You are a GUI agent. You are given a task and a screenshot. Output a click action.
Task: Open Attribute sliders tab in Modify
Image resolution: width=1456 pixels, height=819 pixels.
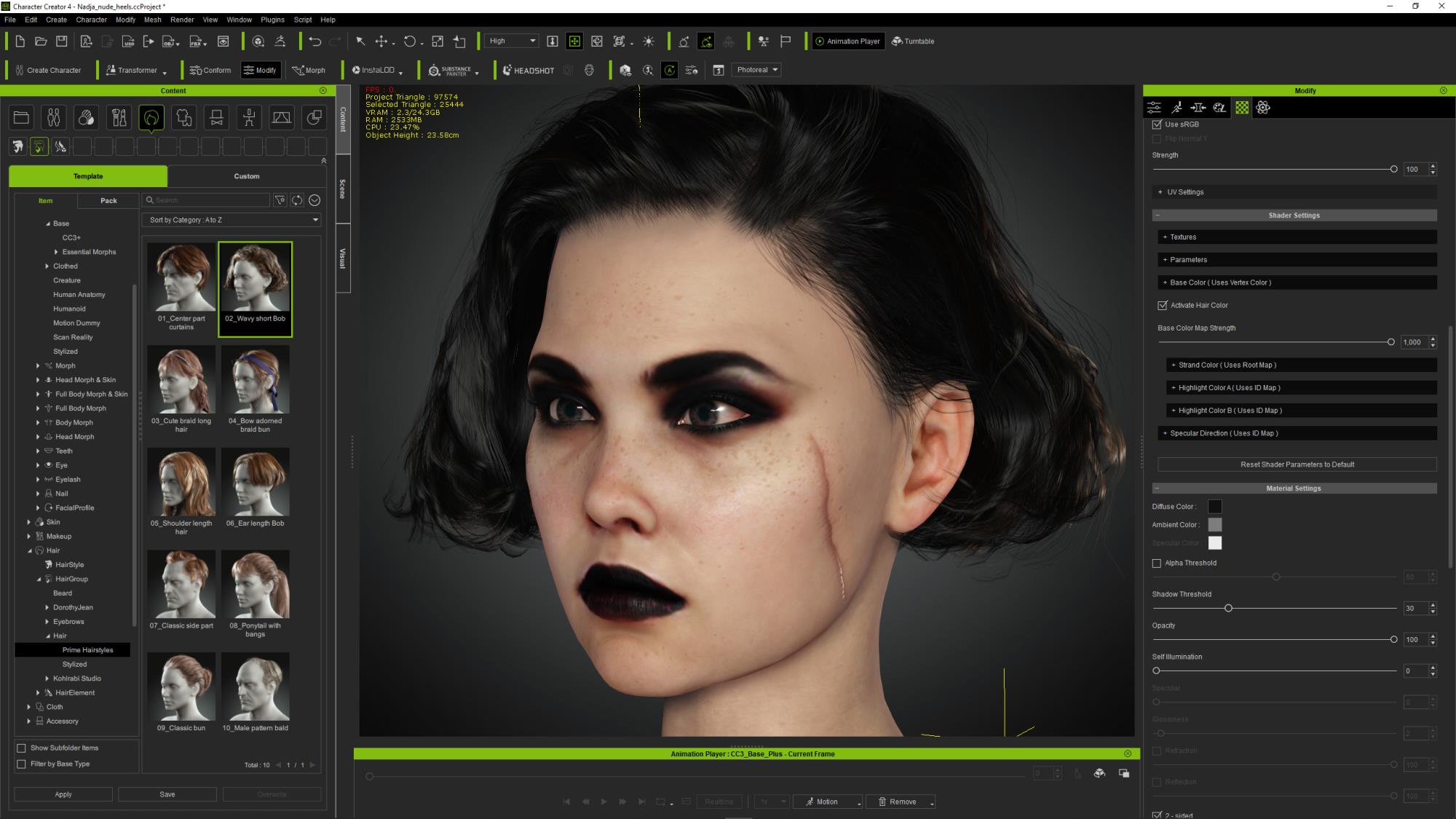pos(1155,108)
